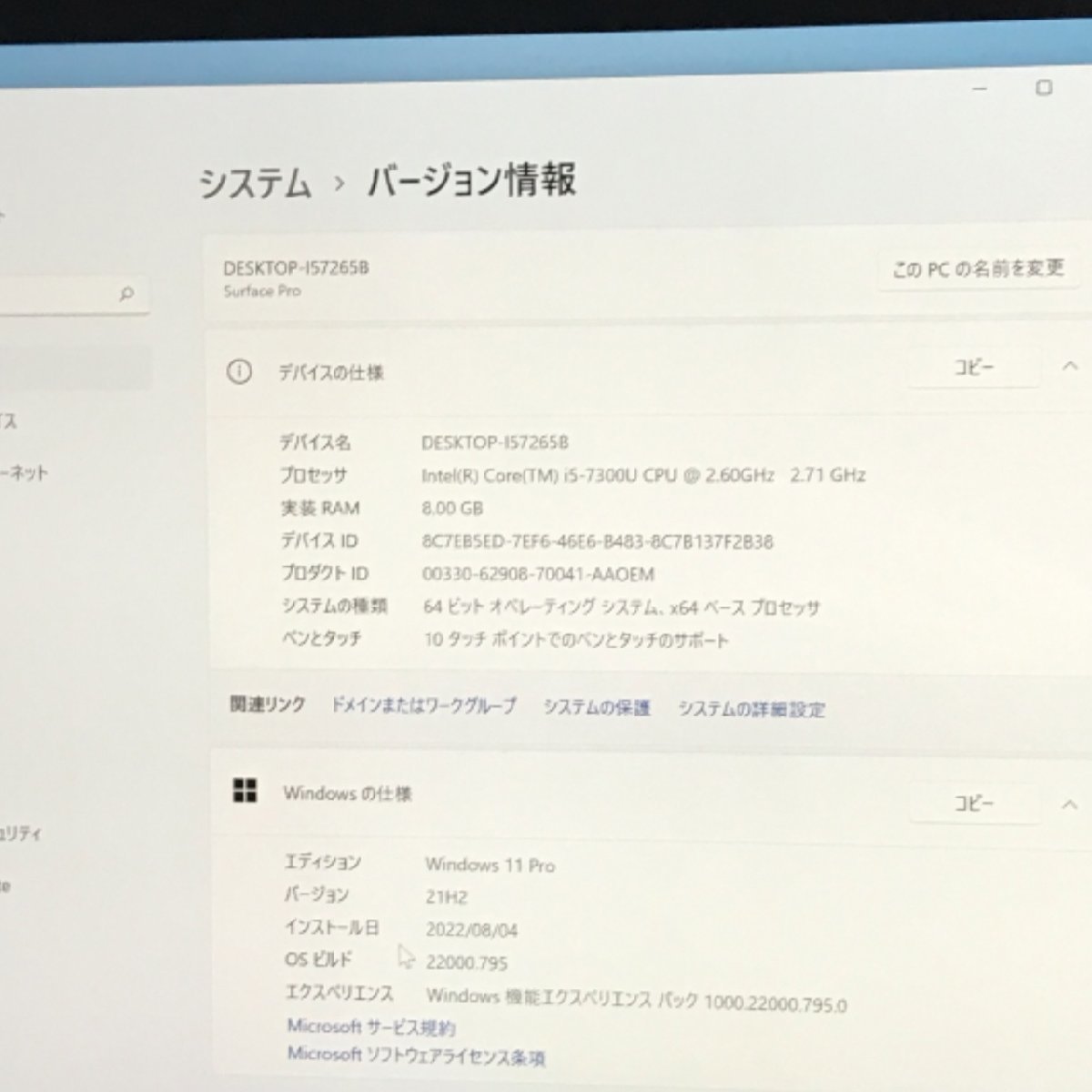Open システムの保護 link

tap(597, 707)
